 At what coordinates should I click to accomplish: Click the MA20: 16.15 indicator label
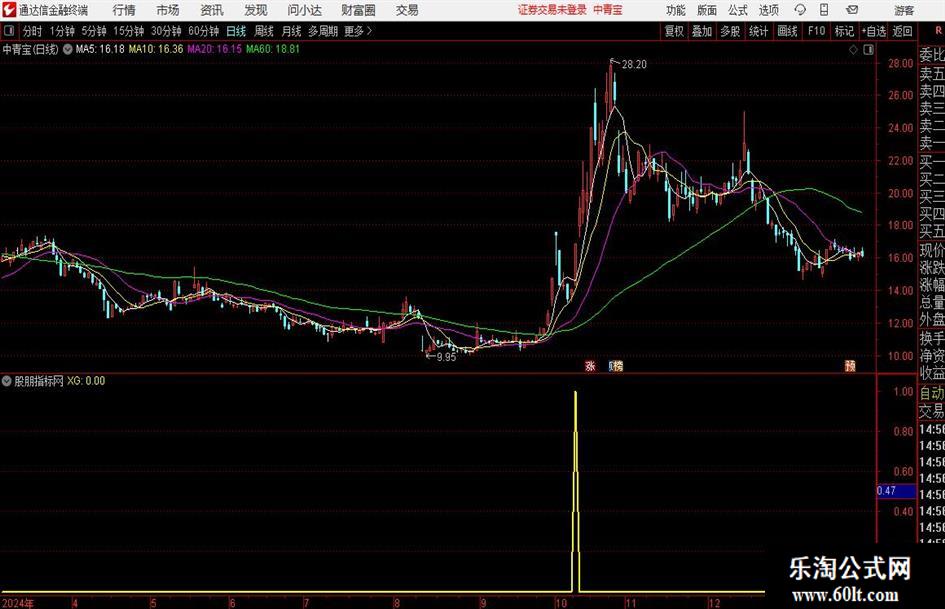(x=215, y=49)
